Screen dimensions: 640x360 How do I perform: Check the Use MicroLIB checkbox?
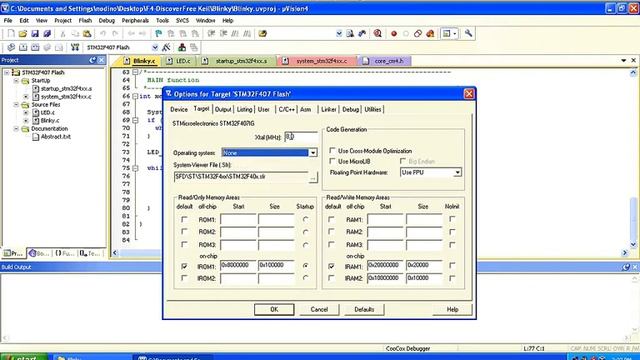click(332, 161)
